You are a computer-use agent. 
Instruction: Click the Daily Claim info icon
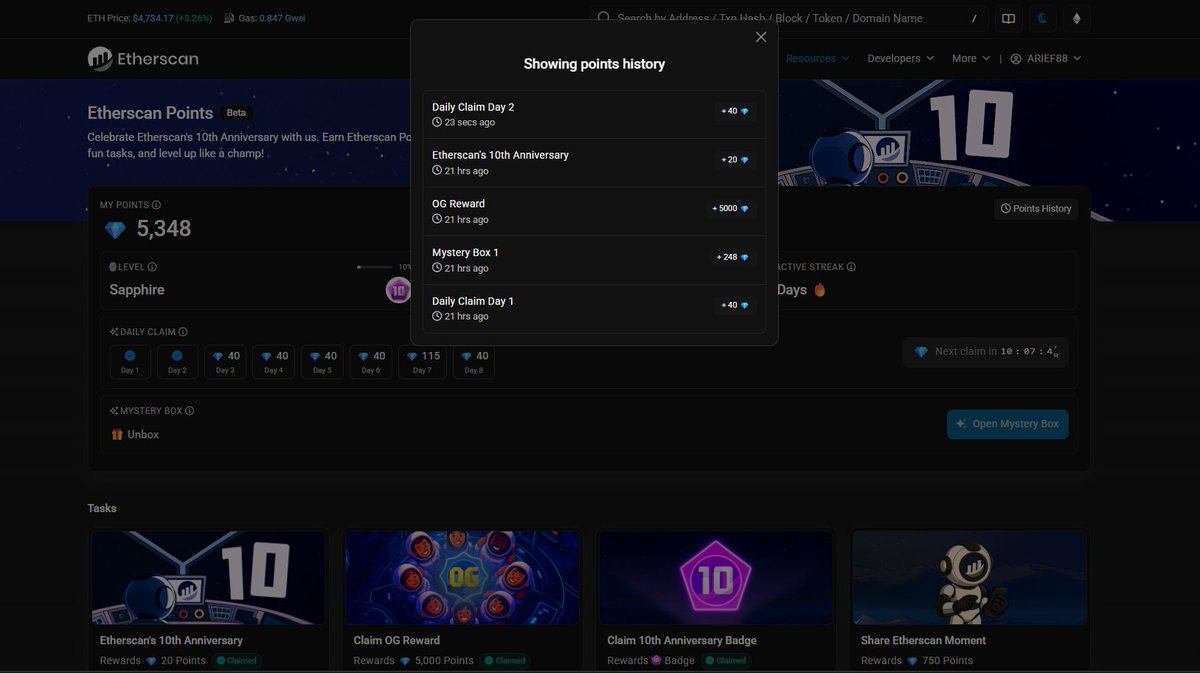[183, 332]
